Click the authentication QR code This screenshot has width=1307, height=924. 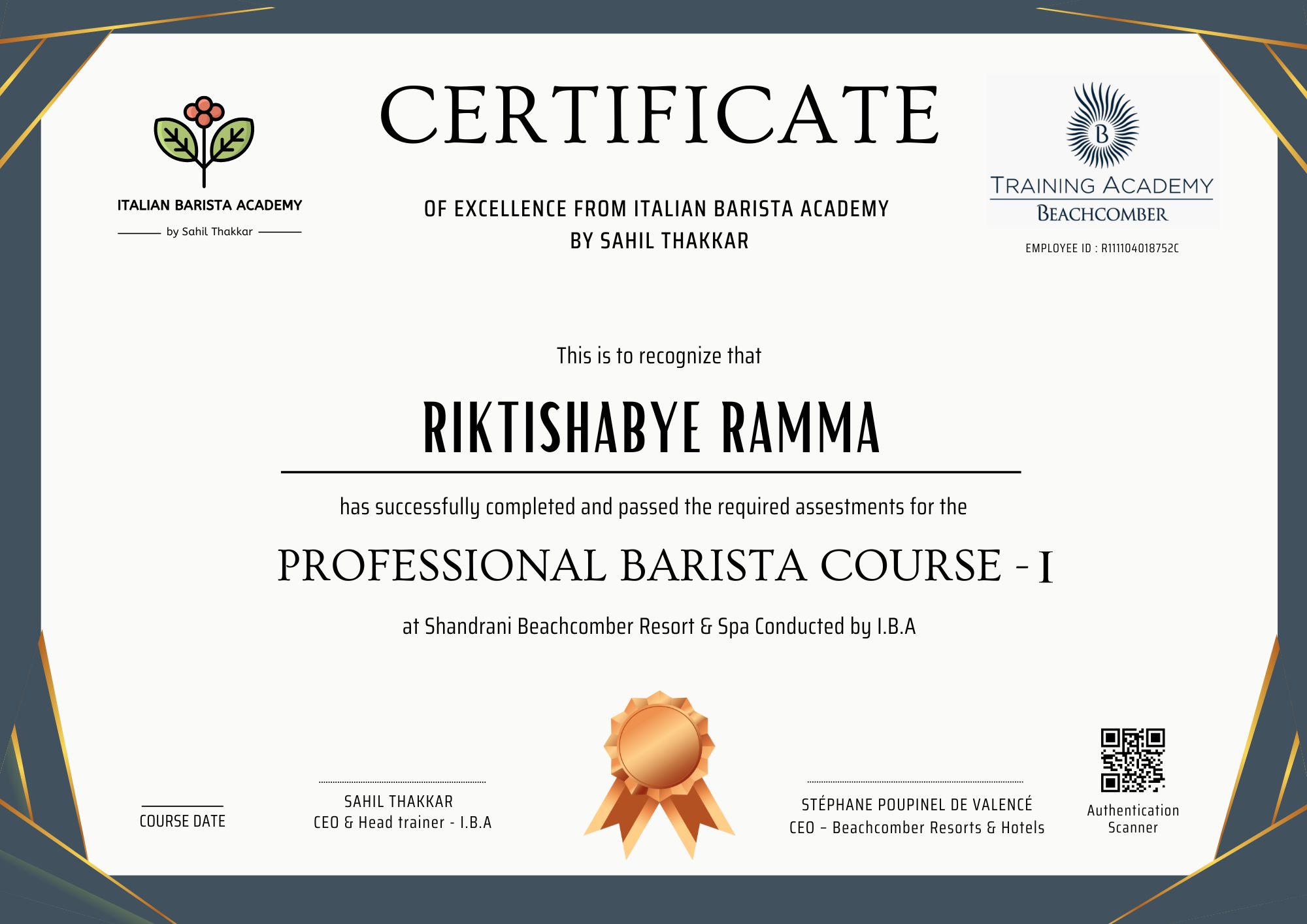[x=1133, y=760]
